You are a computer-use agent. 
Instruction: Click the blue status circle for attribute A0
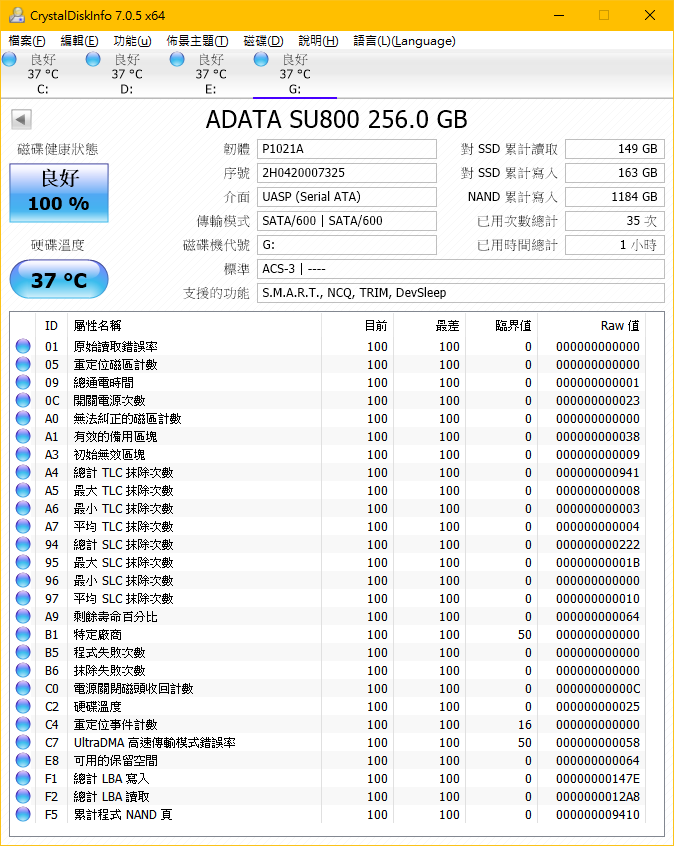(x=23, y=418)
